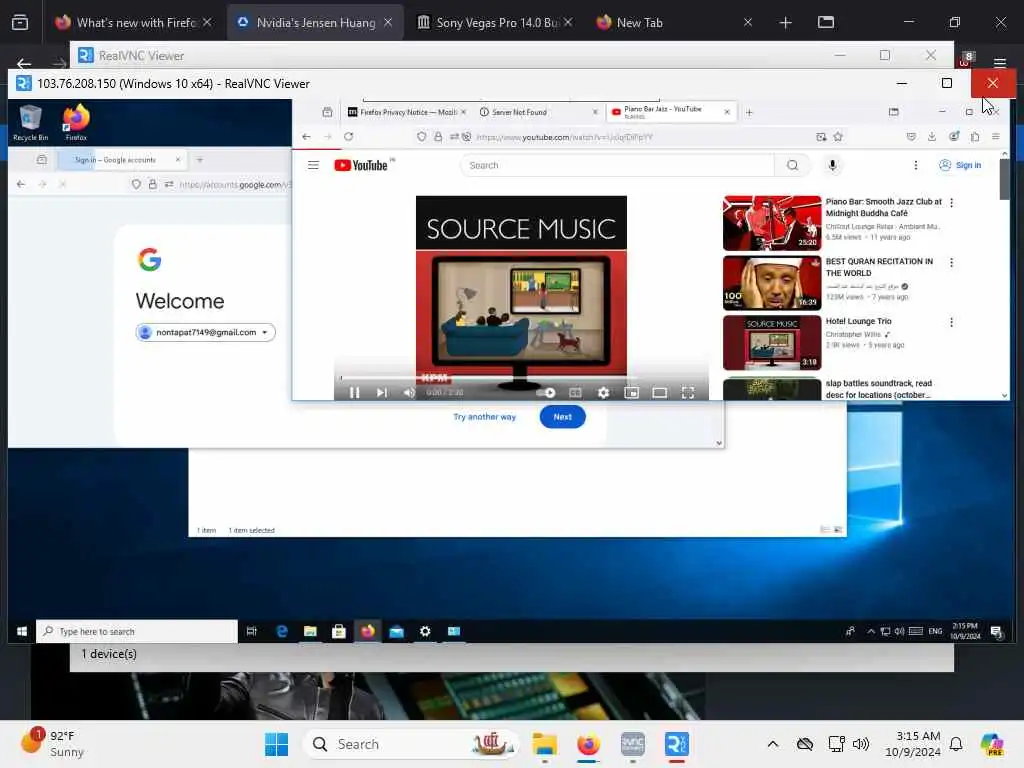1024x768 pixels.
Task: Open Mail app from remote taskbar
Action: pos(396,632)
